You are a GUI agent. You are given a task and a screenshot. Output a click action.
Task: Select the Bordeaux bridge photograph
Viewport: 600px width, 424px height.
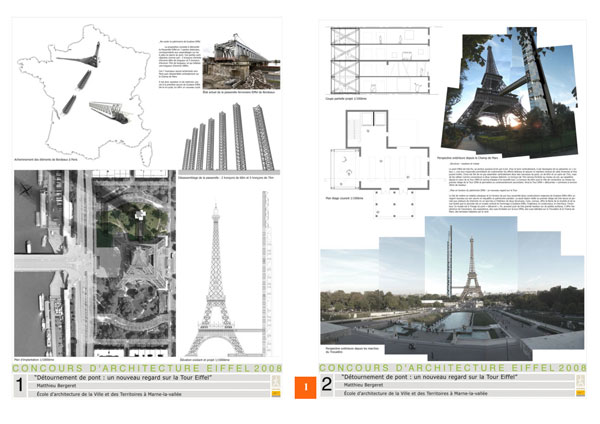(241, 61)
